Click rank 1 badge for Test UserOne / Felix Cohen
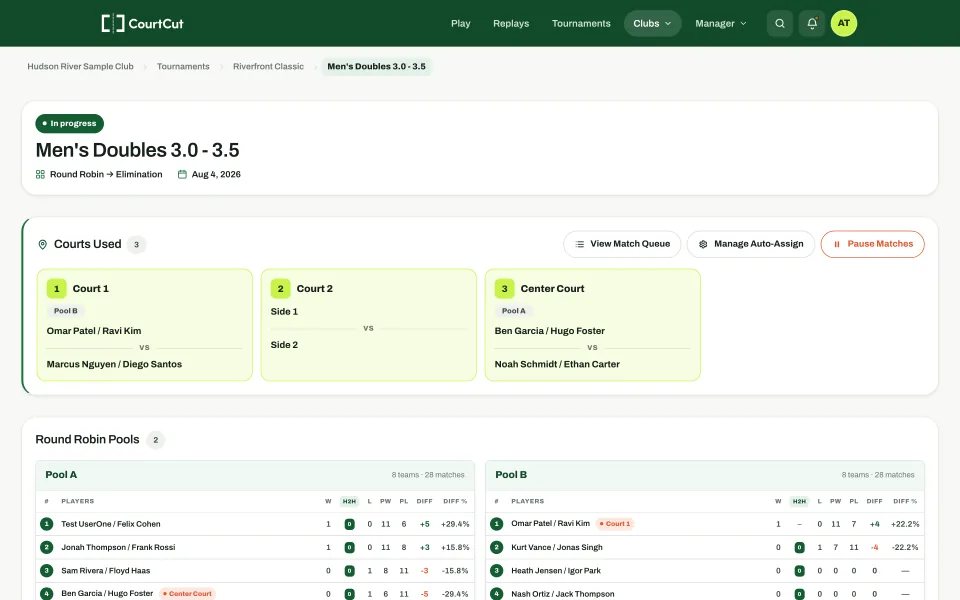This screenshot has width=960, height=600. tap(47, 524)
